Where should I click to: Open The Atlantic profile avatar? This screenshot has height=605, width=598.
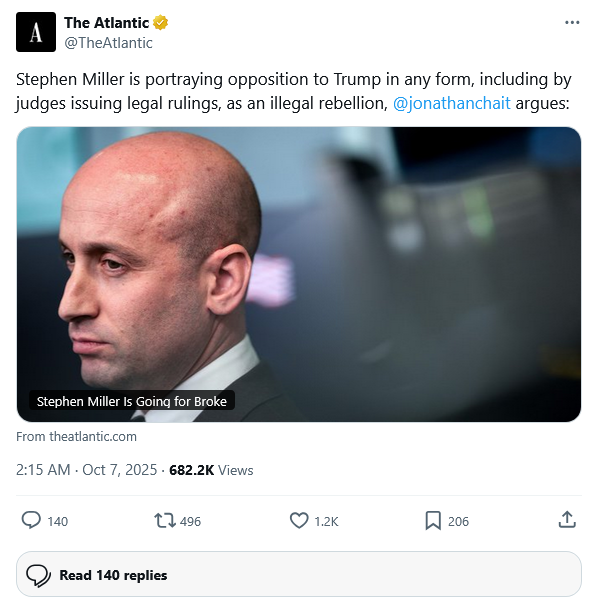[36, 32]
